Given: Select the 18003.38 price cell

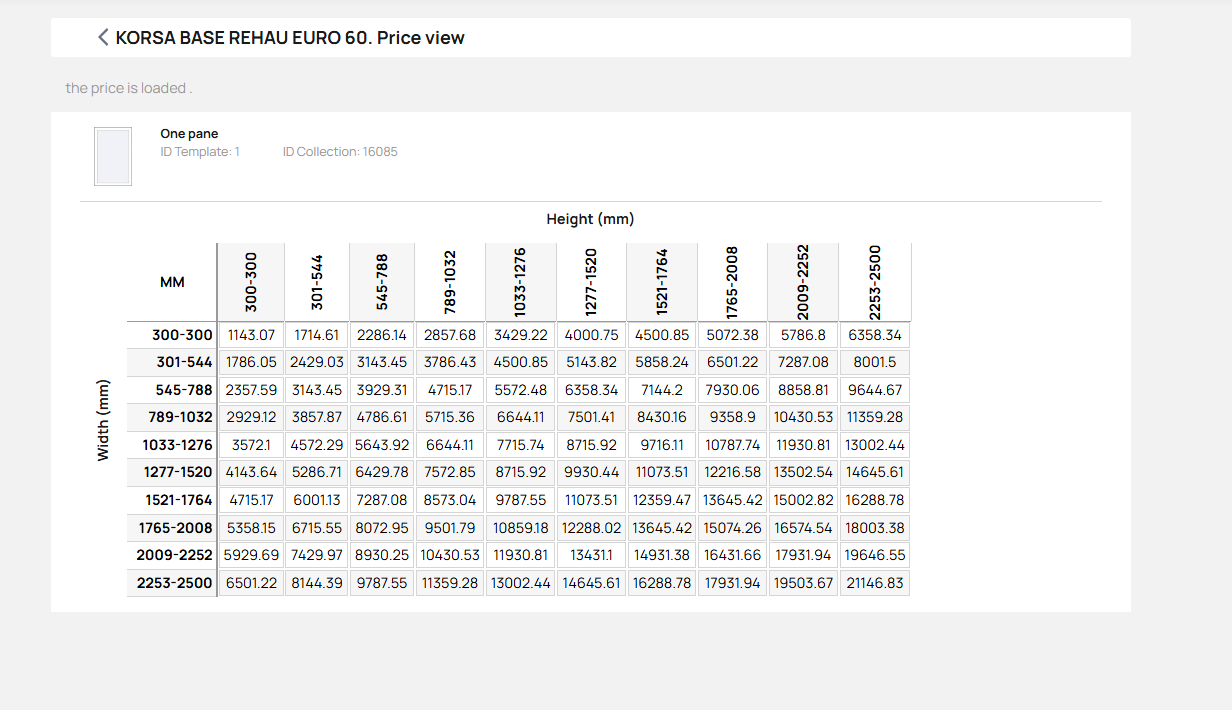Looking at the screenshot, I should click(x=875, y=528).
